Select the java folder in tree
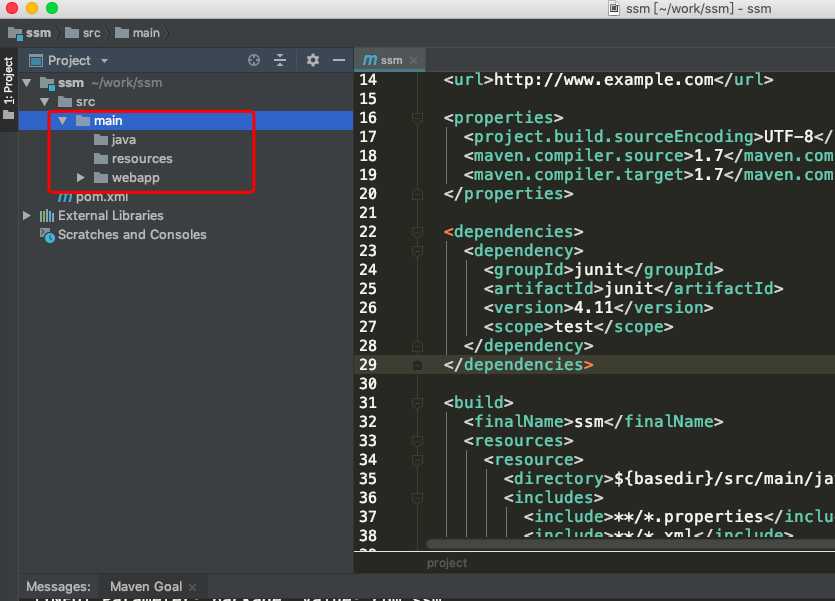 [x=124, y=140]
